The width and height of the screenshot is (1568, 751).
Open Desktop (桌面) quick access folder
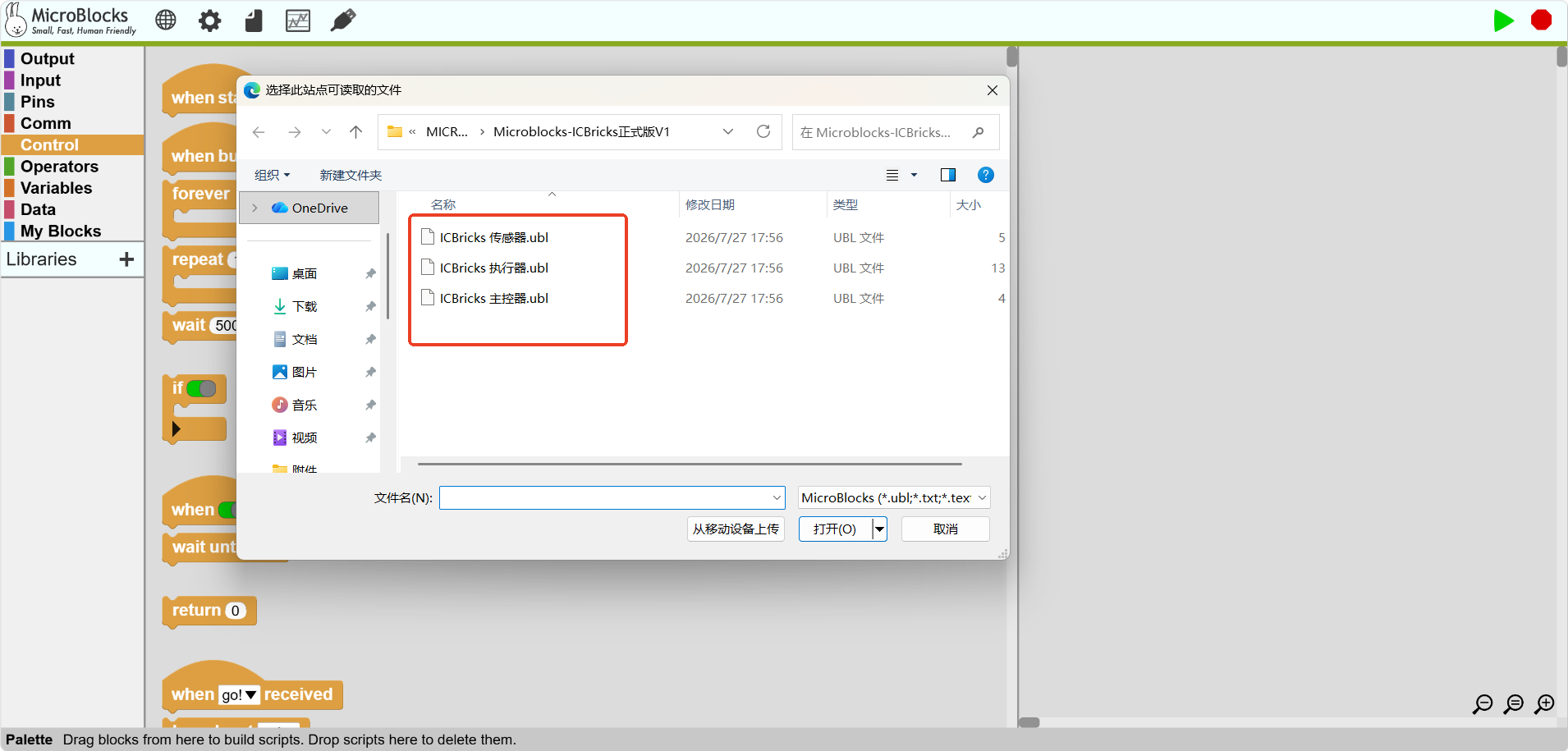305,273
